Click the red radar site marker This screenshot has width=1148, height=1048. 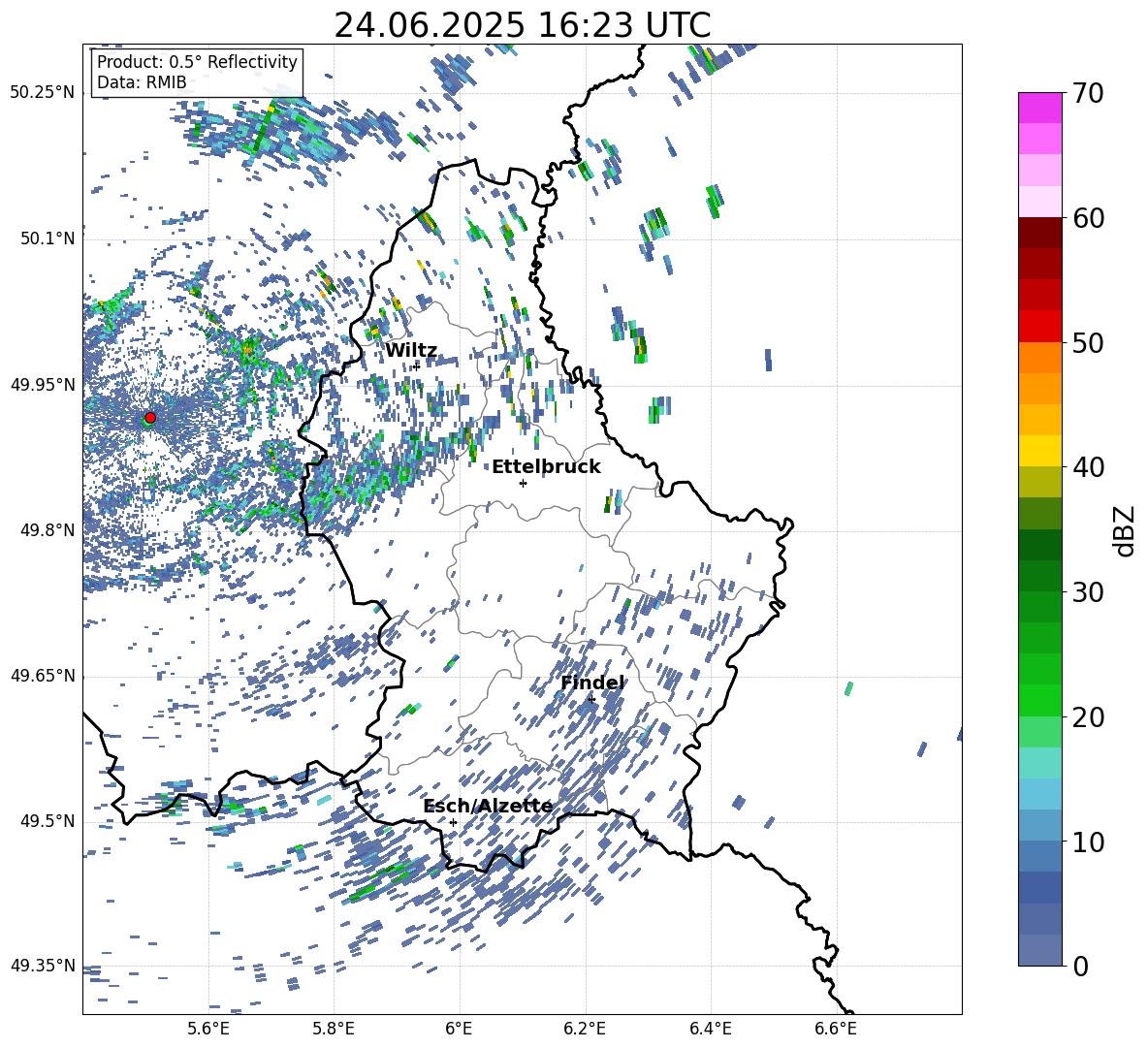[x=150, y=417]
